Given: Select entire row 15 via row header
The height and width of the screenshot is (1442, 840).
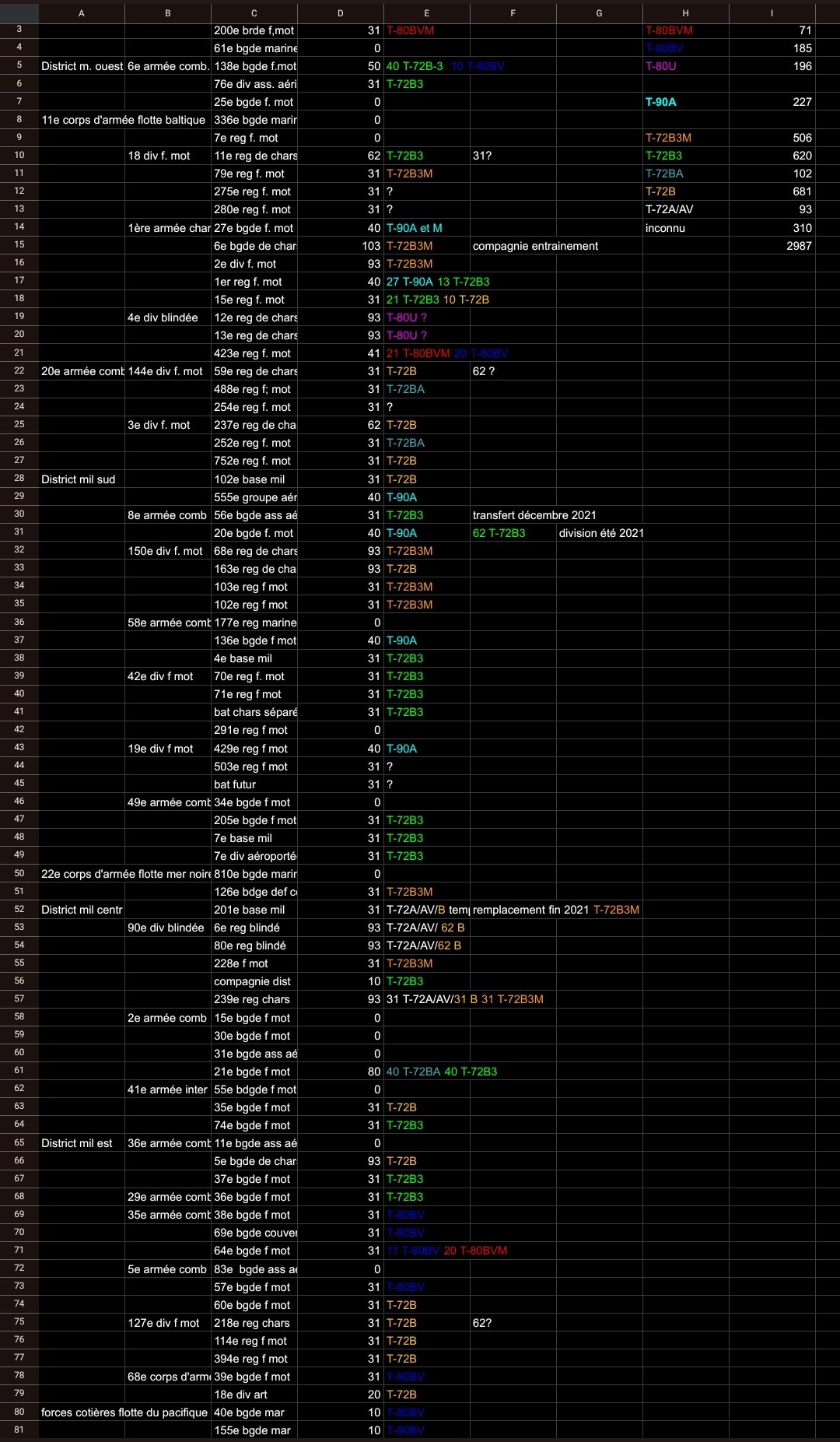Looking at the screenshot, I should pyautogui.click(x=19, y=245).
